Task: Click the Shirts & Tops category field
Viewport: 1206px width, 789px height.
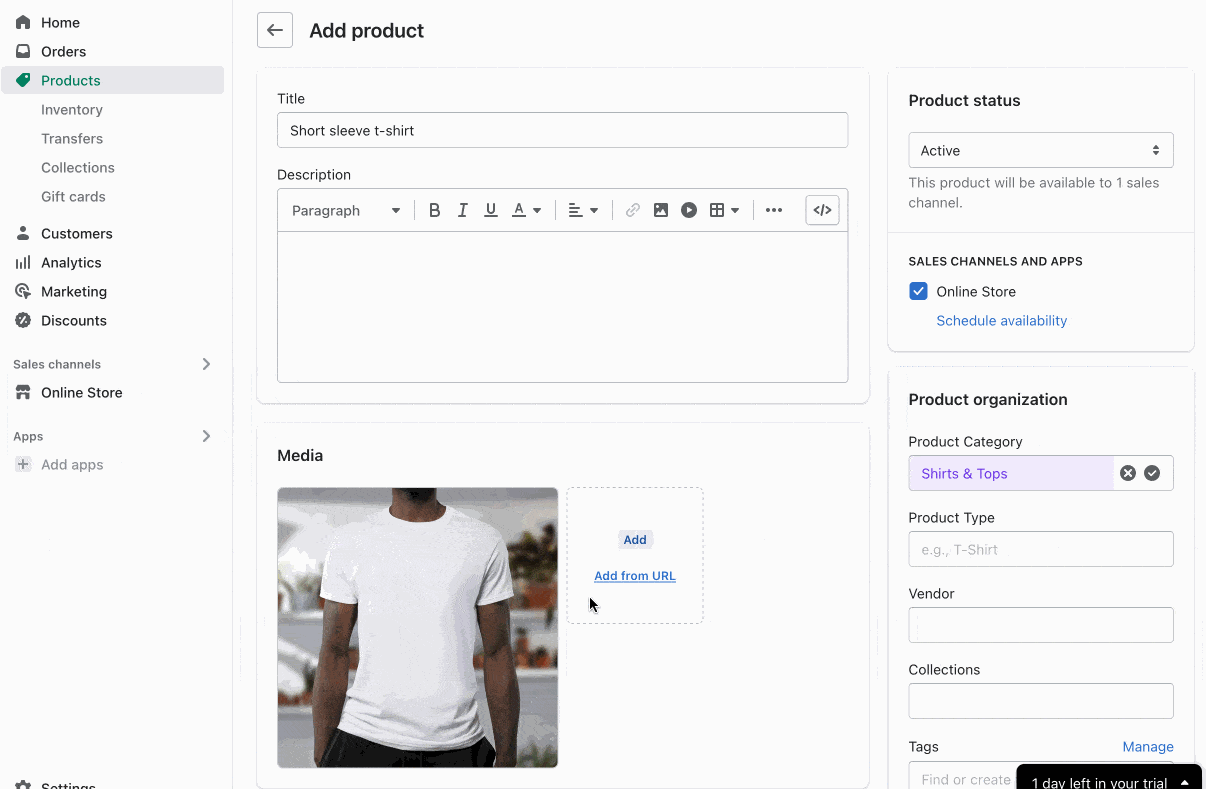Action: click(x=1011, y=473)
